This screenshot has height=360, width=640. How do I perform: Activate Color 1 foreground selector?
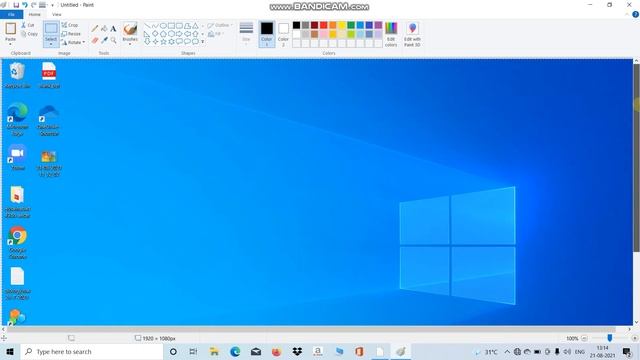point(267,34)
